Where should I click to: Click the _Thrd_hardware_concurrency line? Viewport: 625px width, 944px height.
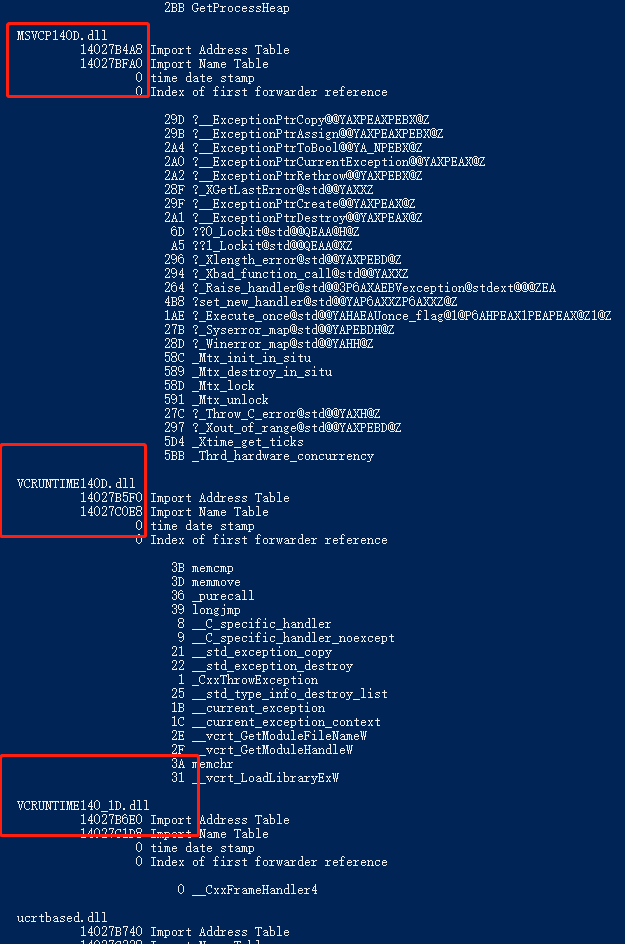pyautogui.click(x=269, y=456)
